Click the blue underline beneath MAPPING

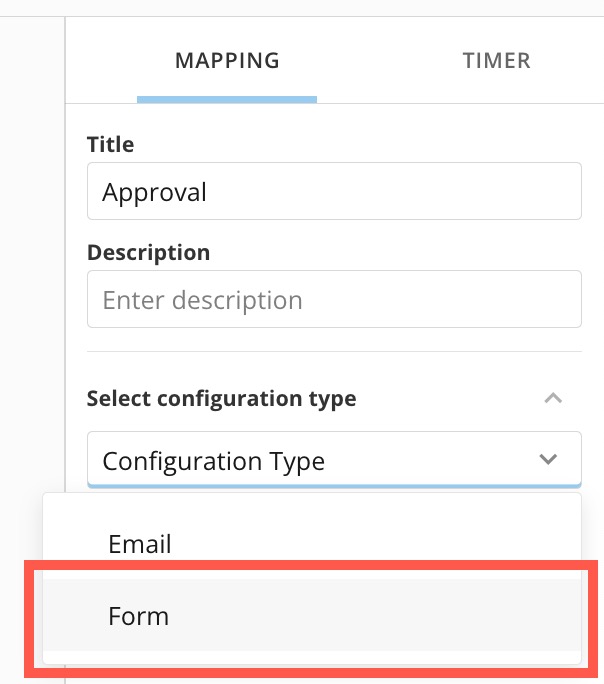pyautogui.click(x=227, y=99)
